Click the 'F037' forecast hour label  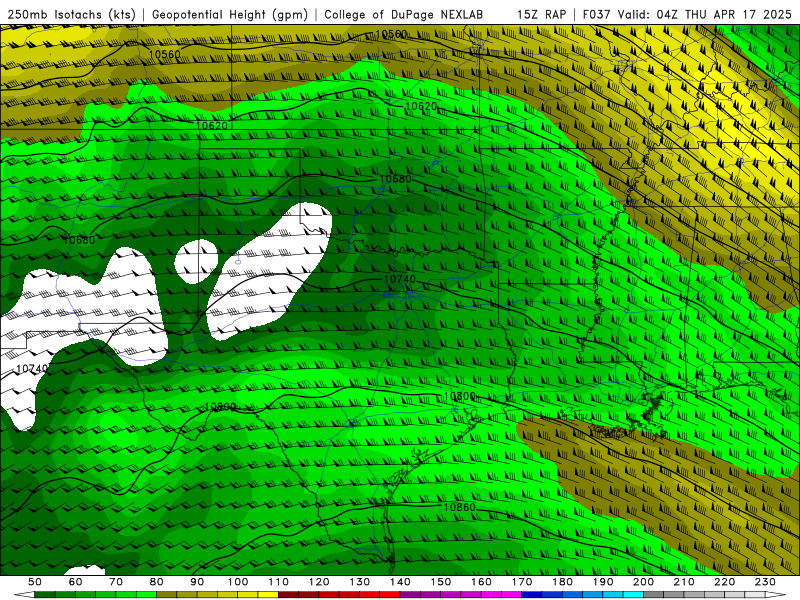tap(596, 15)
